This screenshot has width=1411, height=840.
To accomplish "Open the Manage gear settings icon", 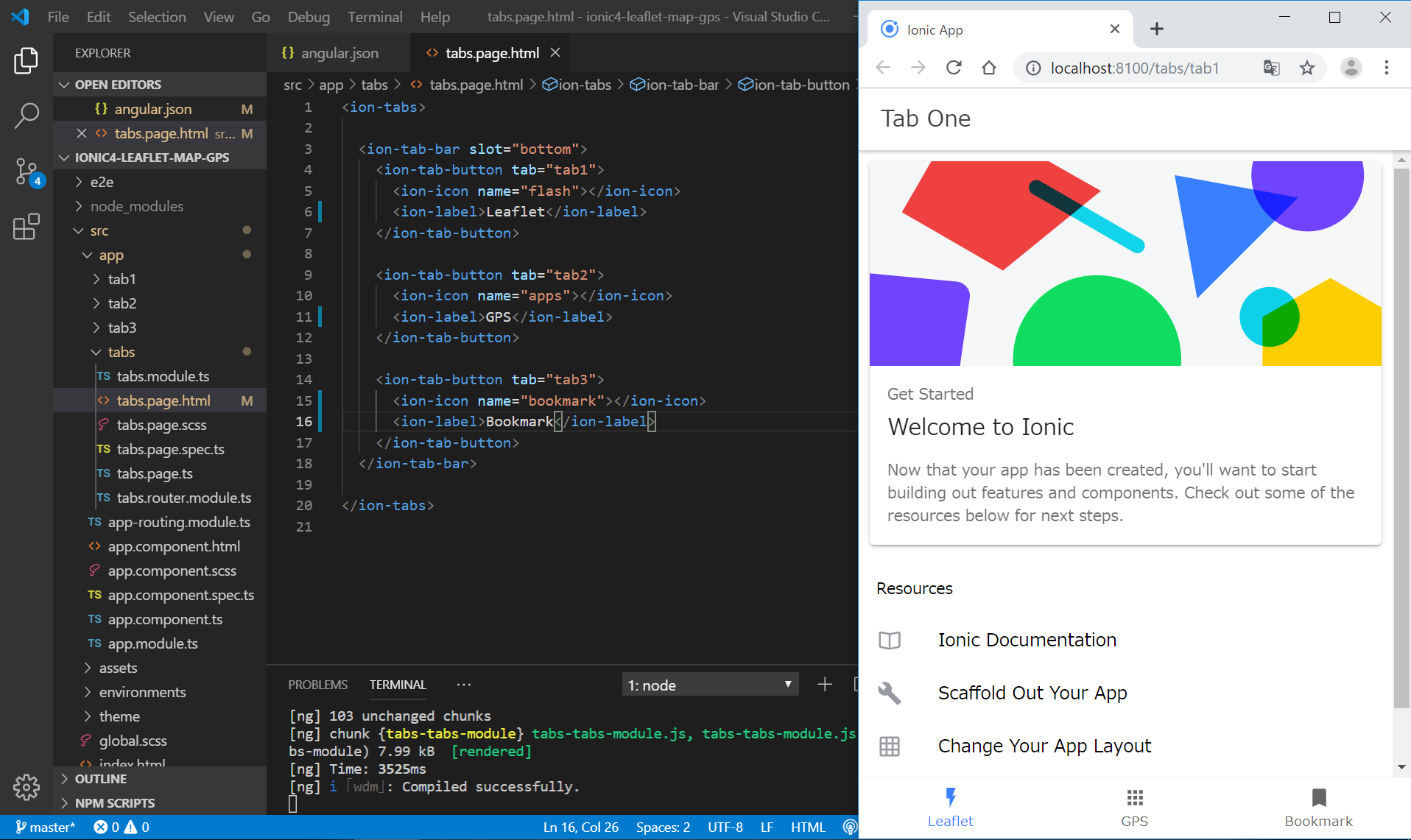I will click(27, 787).
